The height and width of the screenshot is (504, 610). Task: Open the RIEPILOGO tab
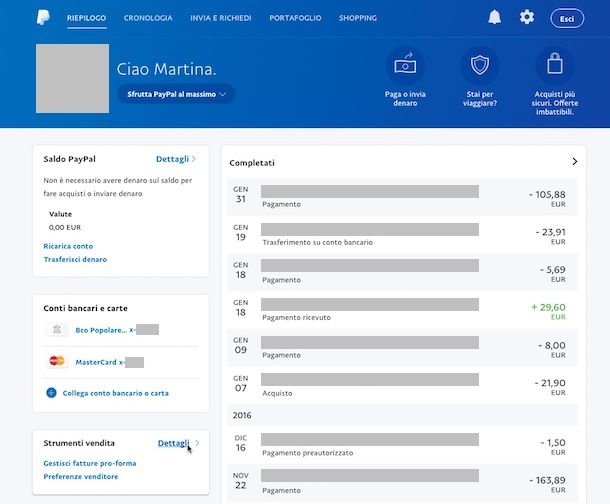86,18
